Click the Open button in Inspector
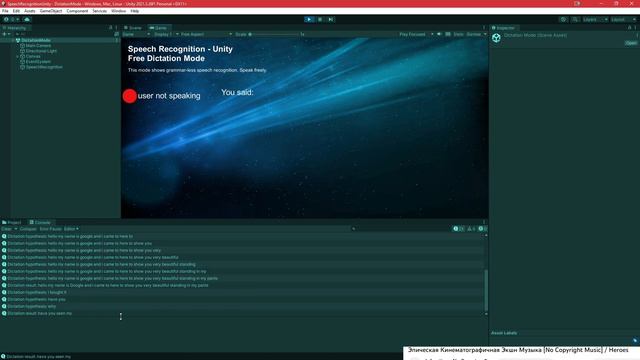The width and height of the screenshot is (640, 360). (x=631, y=43)
